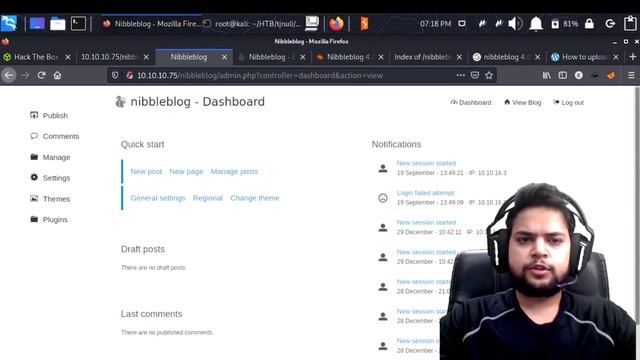The width and height of the screenshot is (640, 360).
Task: Log out of nibbleblog admin
Action: 568,102
